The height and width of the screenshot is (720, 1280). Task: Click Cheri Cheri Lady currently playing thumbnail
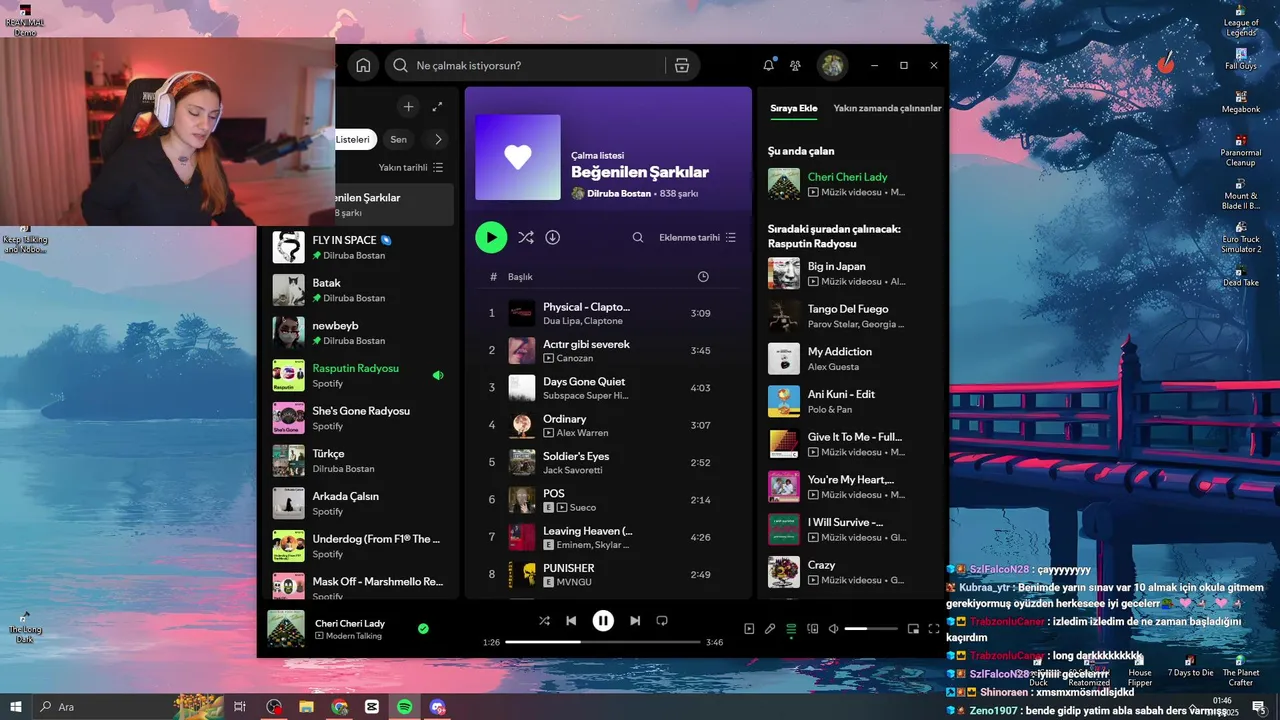(x=784, y=184)
